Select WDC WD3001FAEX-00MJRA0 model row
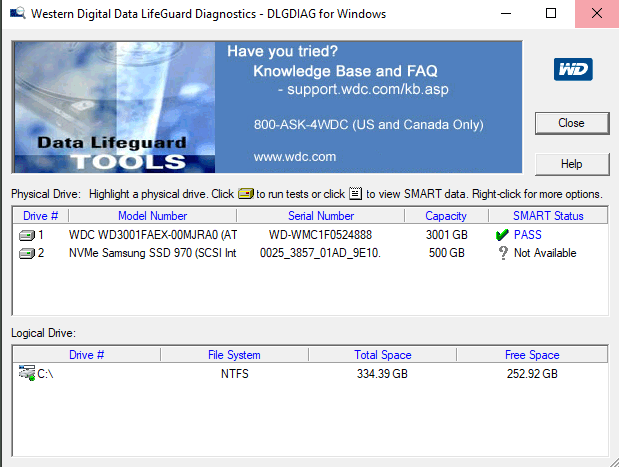The height and width of the screenshot is (467, 619). coord(153,235)
